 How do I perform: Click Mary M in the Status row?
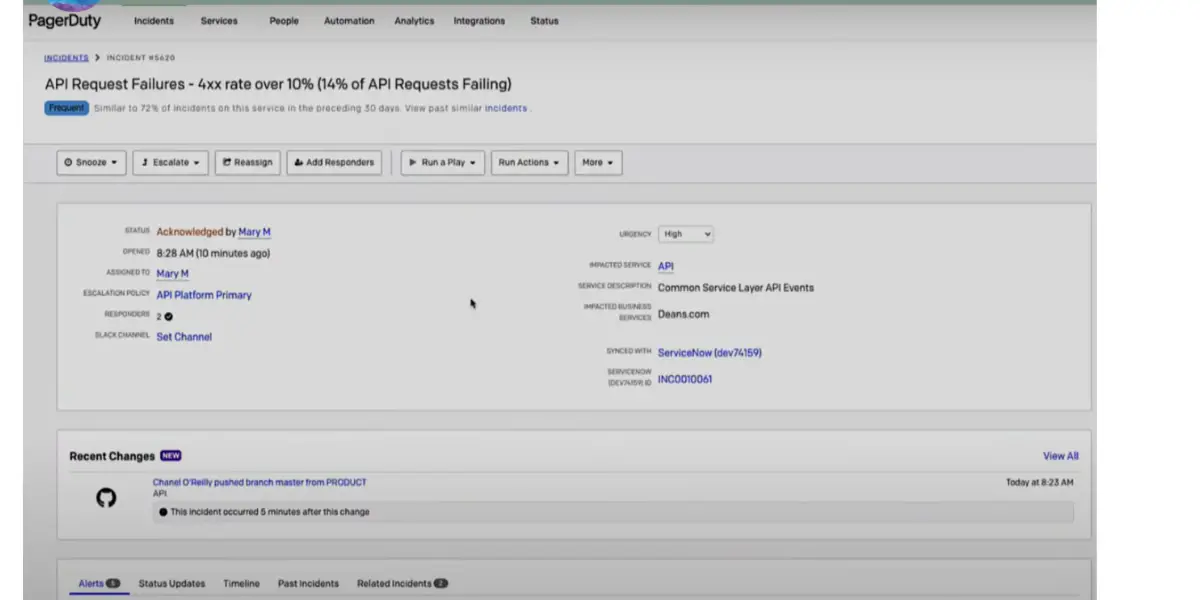pos(254,232)
